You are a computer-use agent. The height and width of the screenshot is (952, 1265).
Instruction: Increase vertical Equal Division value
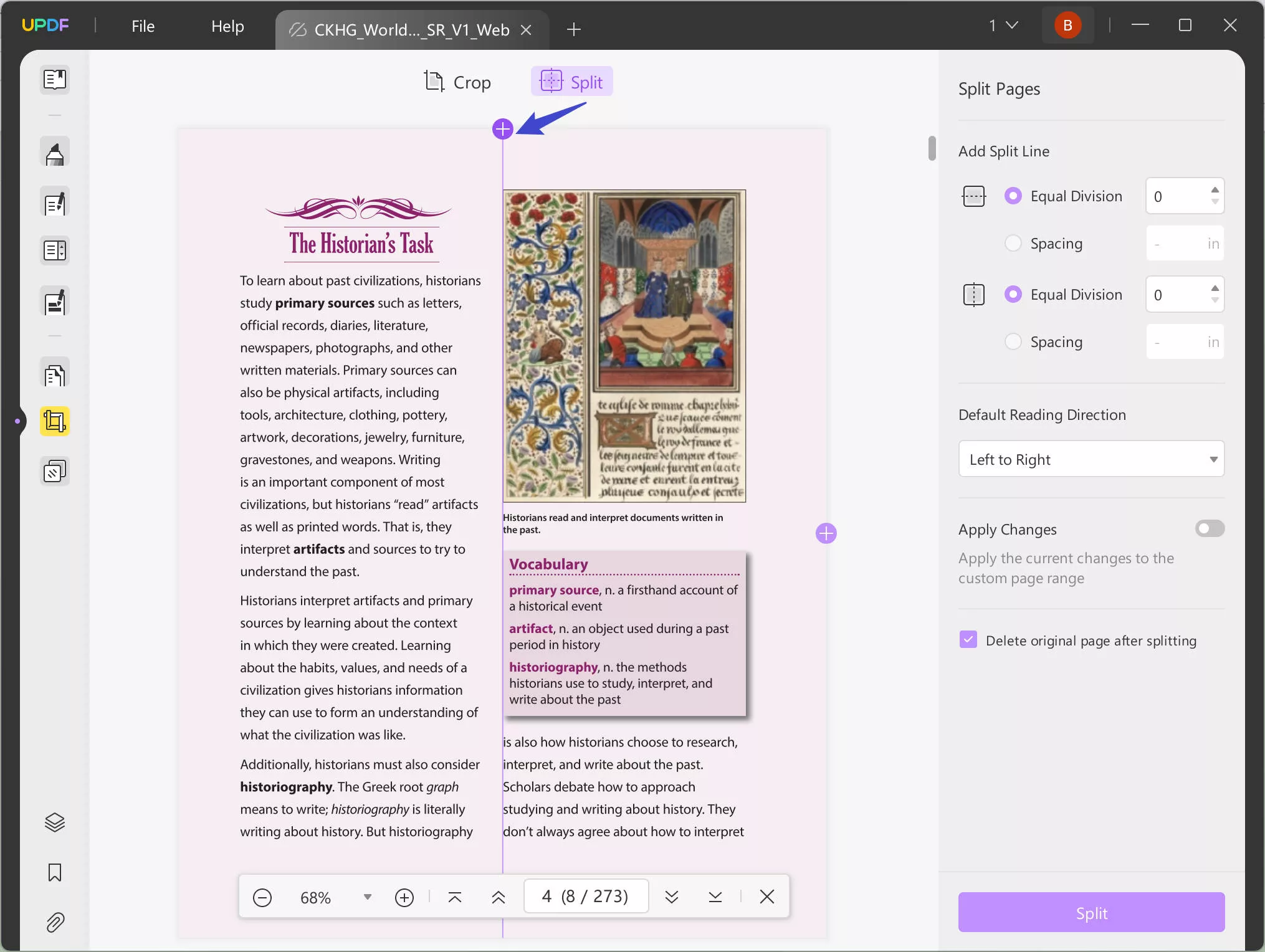pos(1215,288)
